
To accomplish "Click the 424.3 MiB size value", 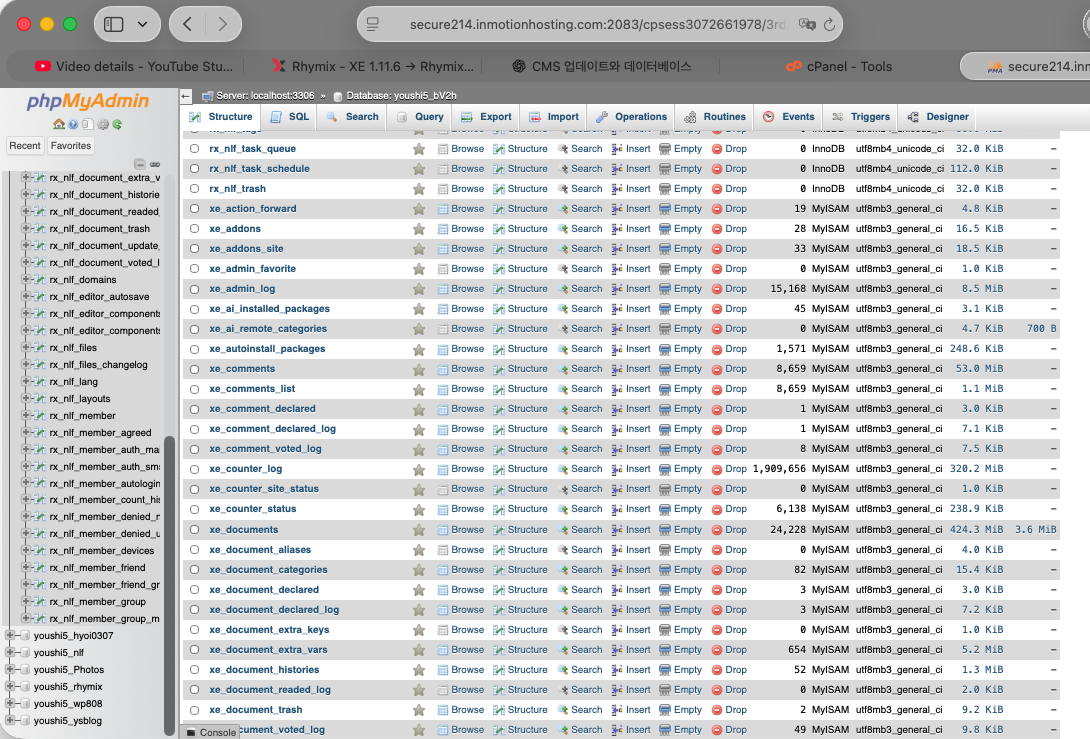I will coord(976,530).
